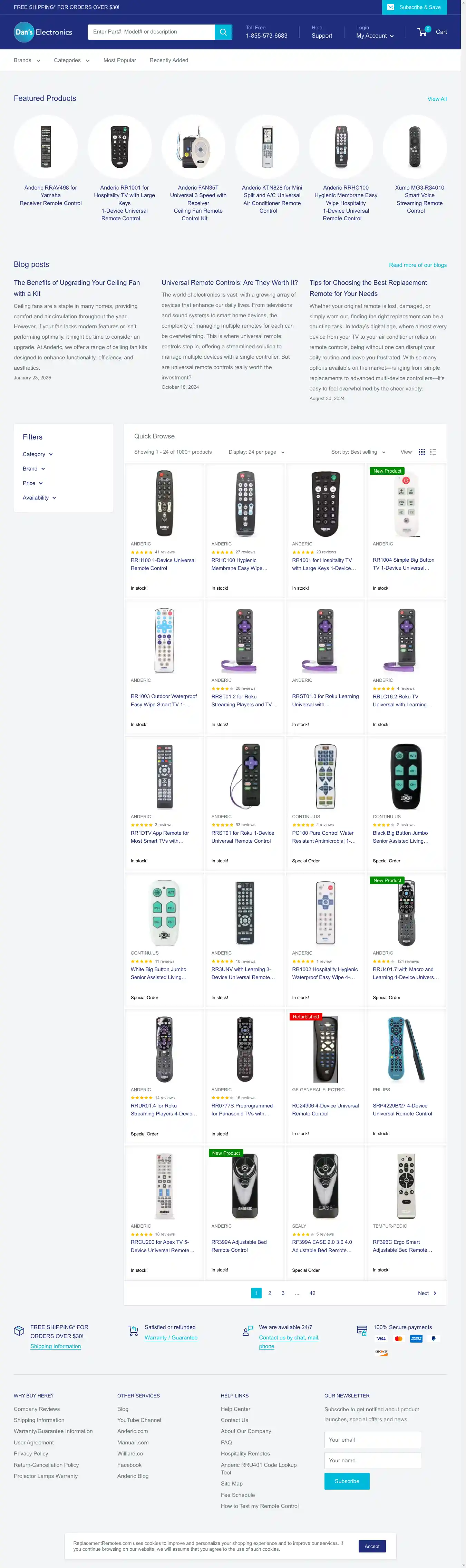Click the Your email newsletter field
This screenshot has width=466, height=1568.
pyautogui.click(x=372, y=1440)
